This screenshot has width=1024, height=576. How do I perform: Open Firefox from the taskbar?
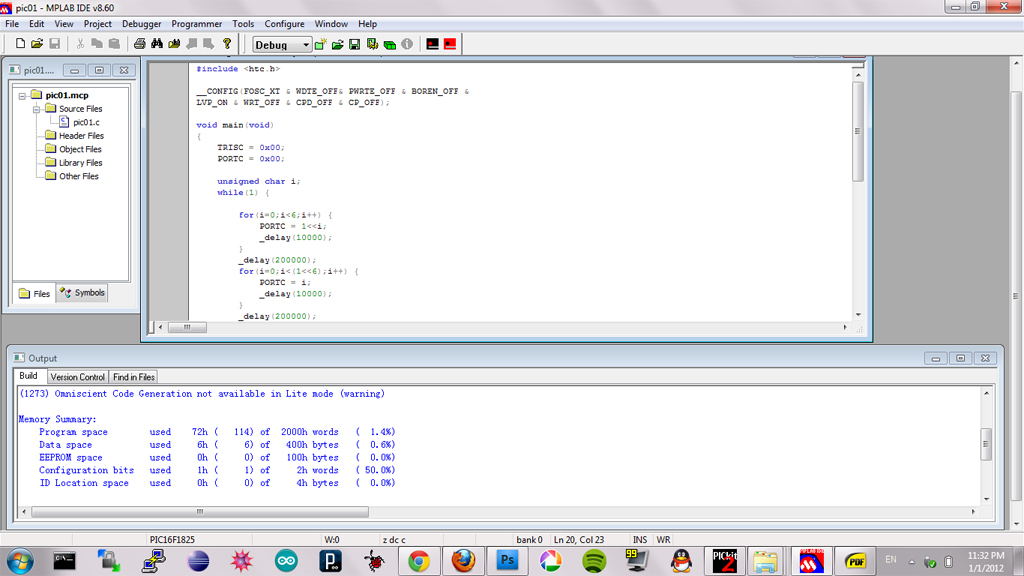pos(463,561)
